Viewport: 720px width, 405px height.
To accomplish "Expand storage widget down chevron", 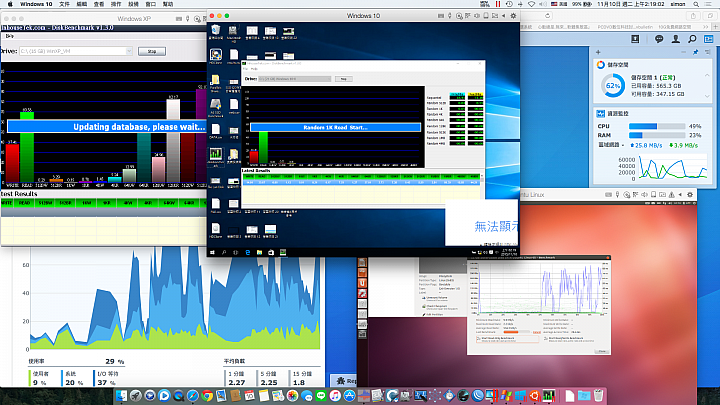I will coord(707,96).
